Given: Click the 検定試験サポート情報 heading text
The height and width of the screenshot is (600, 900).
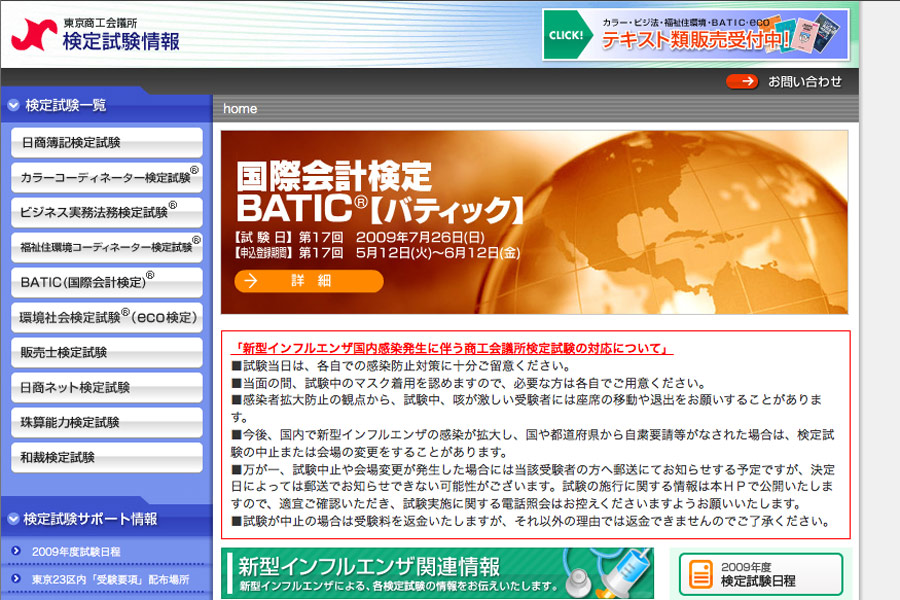Looking at the screenshot, I should pyautogui.click(x=90, y=519).
